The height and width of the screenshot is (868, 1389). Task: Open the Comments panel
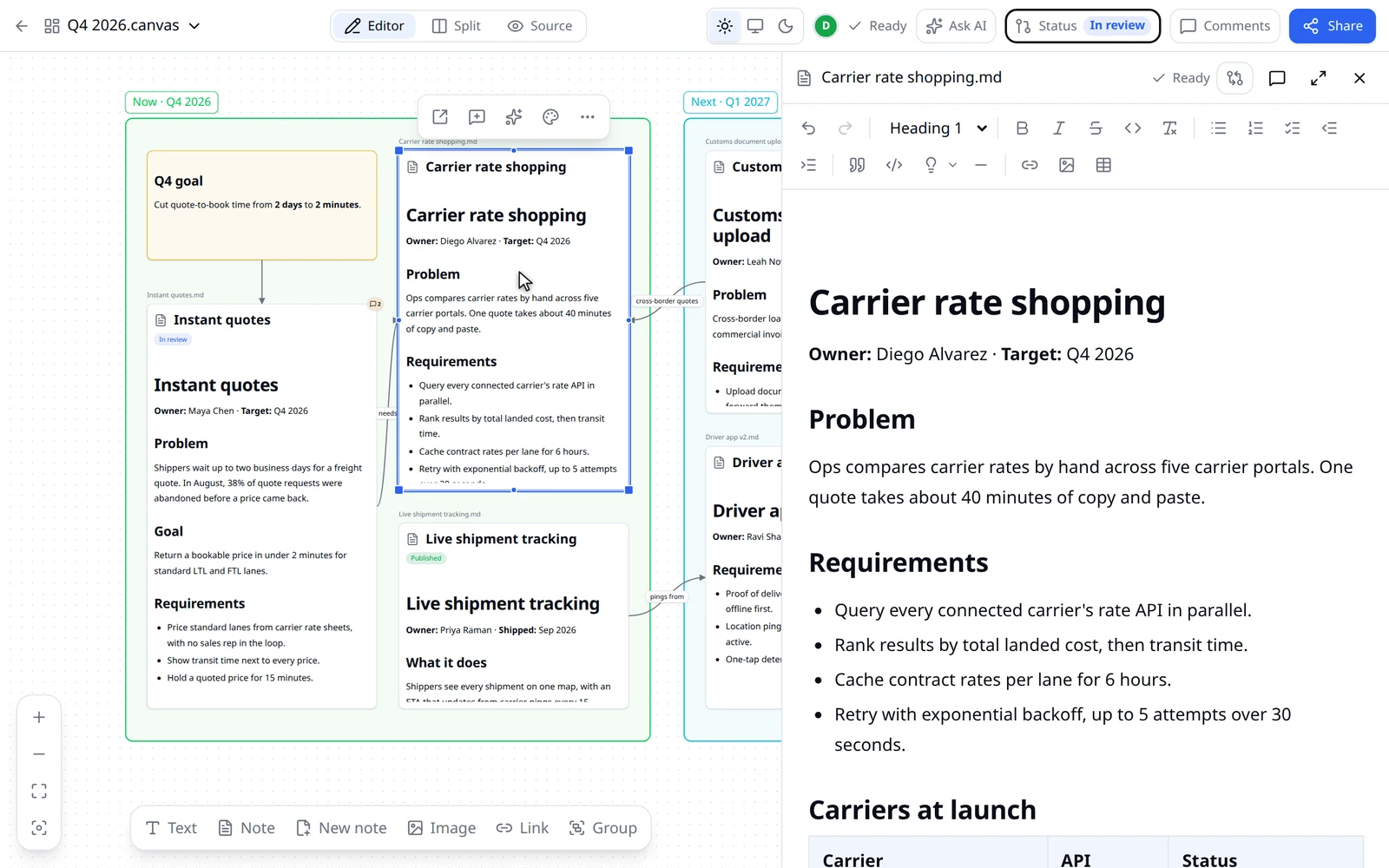1225,26
